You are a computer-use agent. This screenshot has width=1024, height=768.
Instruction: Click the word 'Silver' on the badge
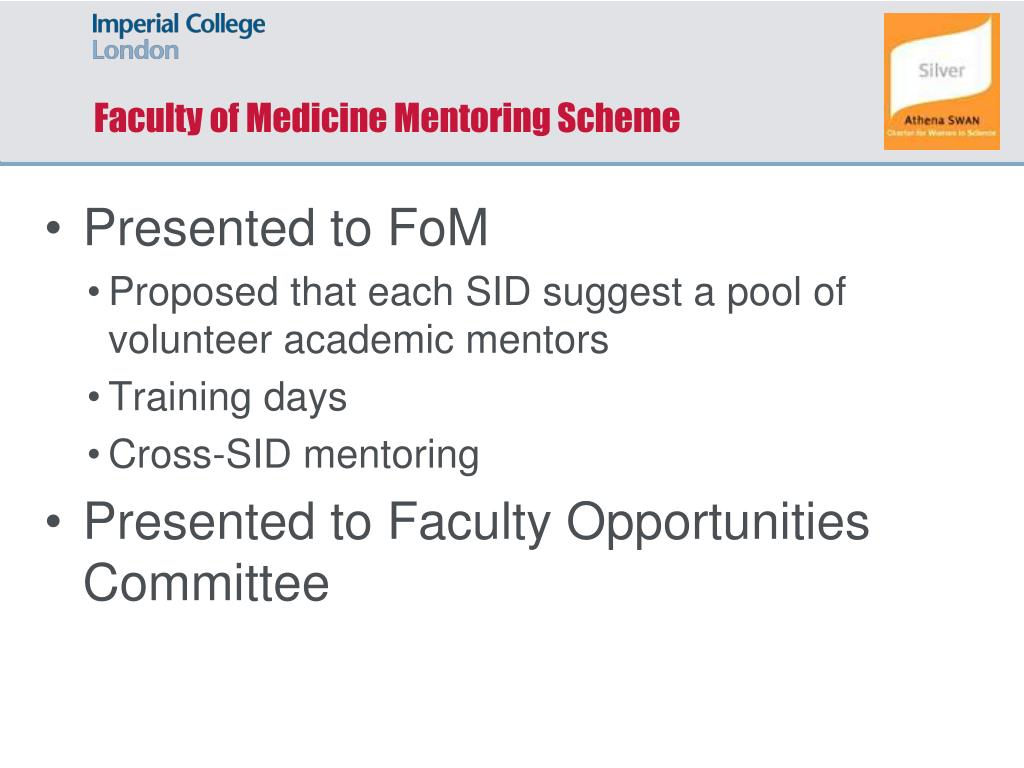pos(941,71)
